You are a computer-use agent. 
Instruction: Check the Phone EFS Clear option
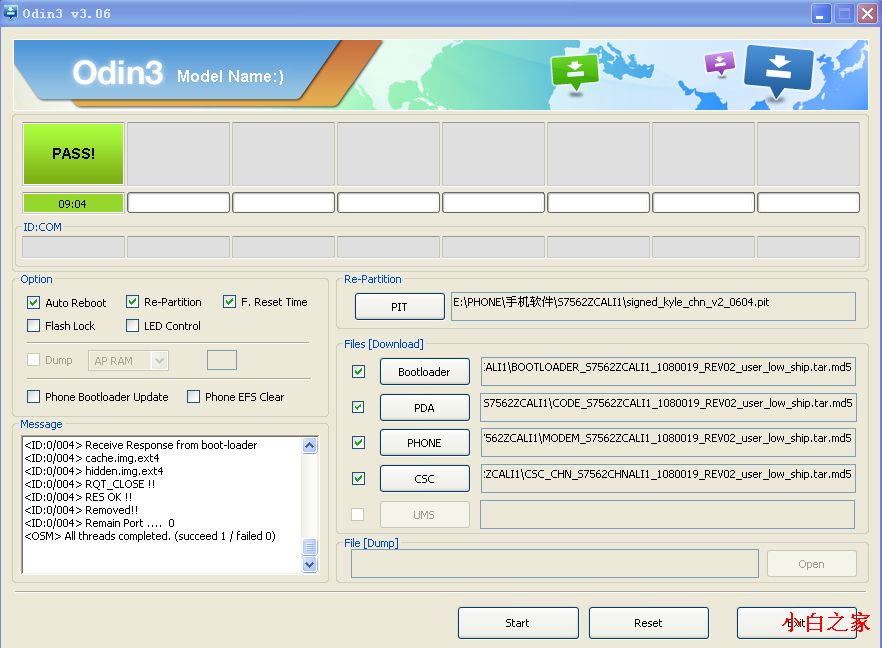coord(193,397)
